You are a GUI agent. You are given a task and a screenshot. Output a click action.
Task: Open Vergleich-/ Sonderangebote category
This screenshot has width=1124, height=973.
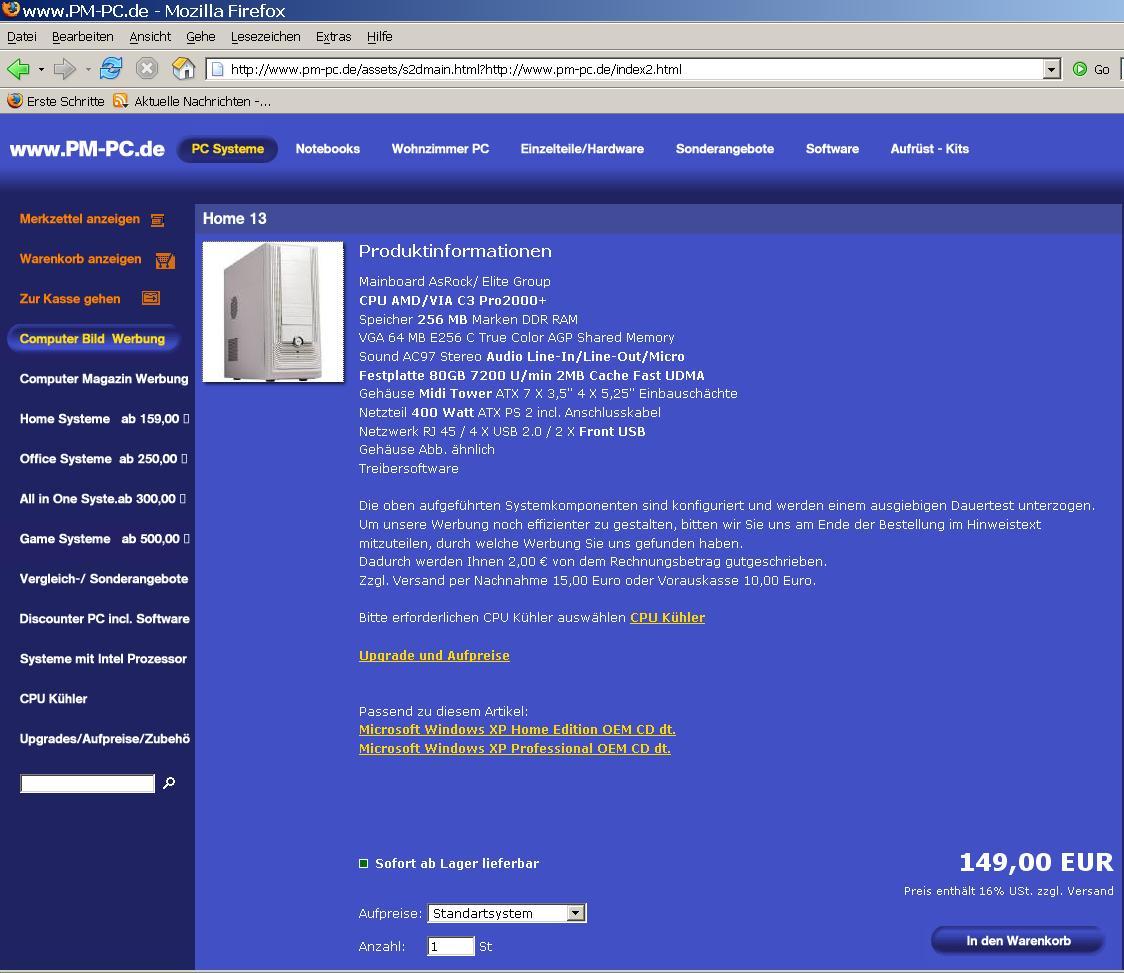[104, 579]
